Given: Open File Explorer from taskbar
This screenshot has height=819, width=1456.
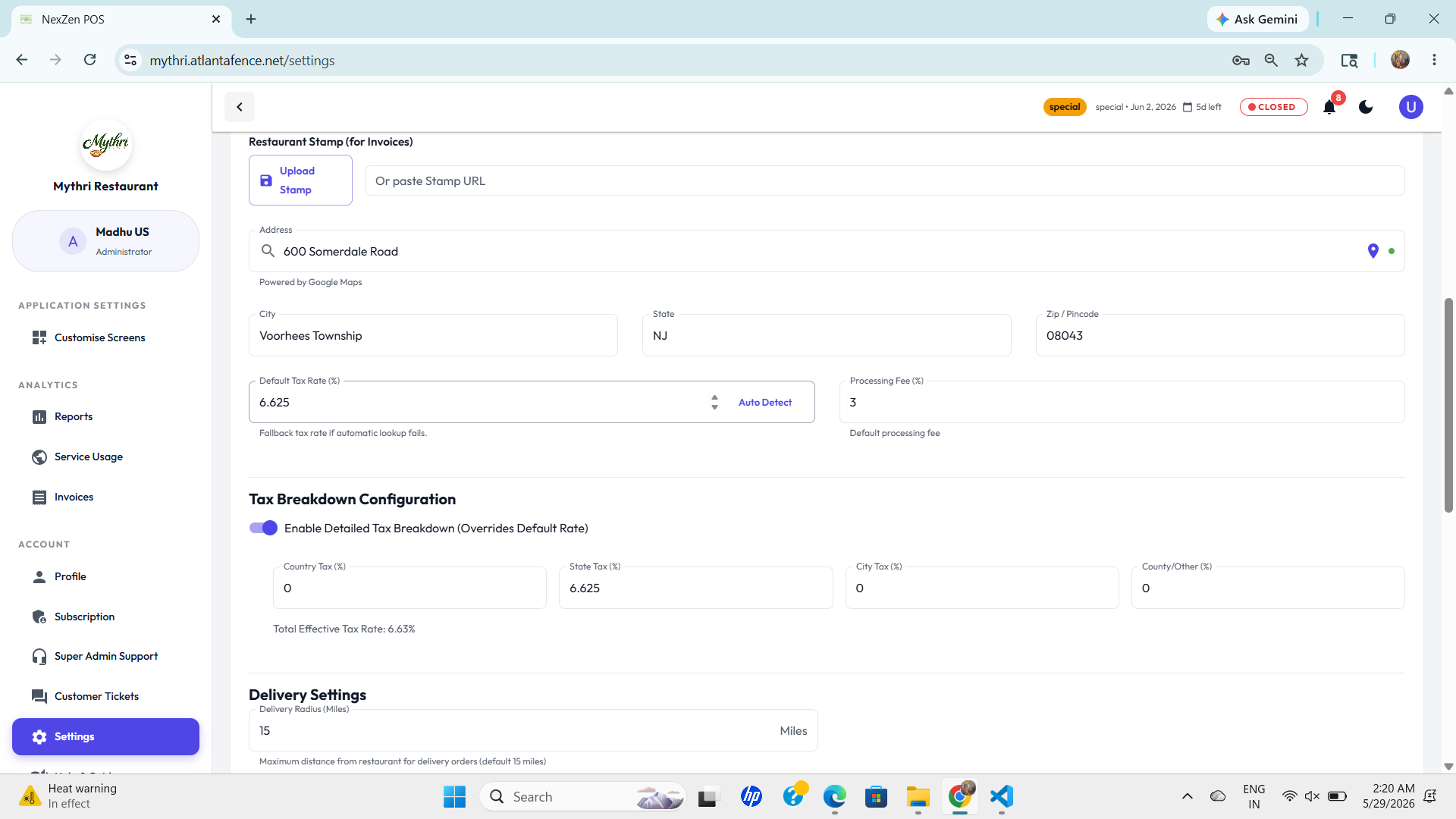Looking at the screenshot, I should (x=918, y=796).
